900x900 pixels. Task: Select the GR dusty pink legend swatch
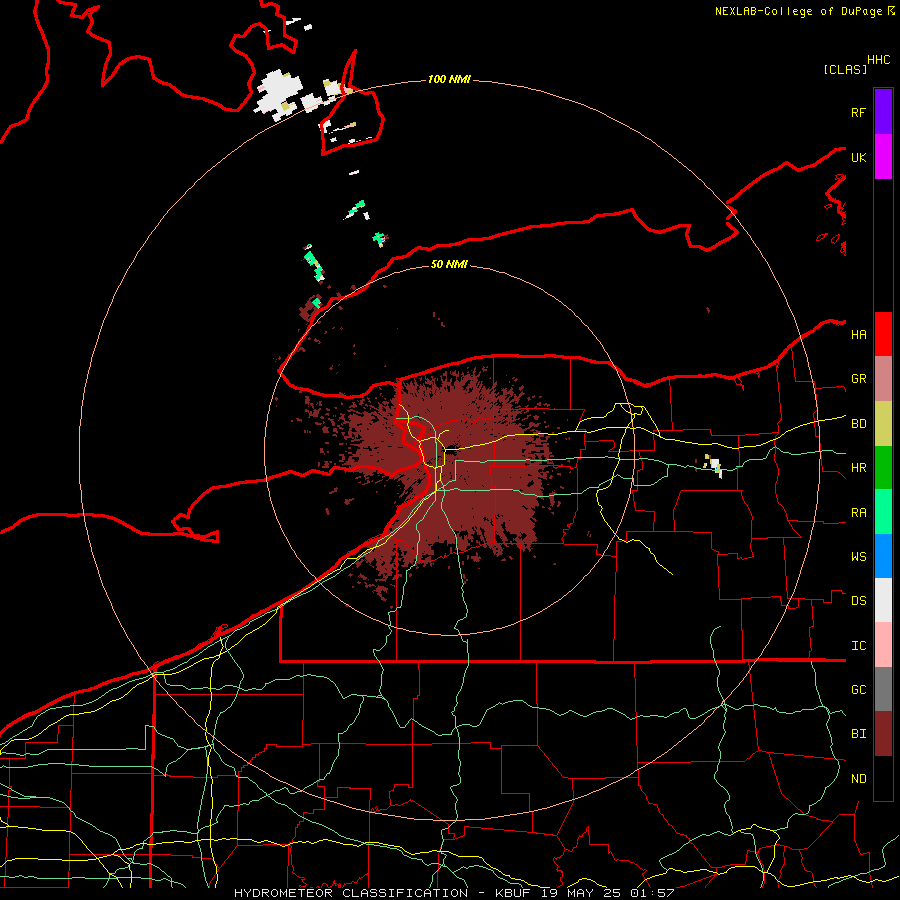[883, 379]
